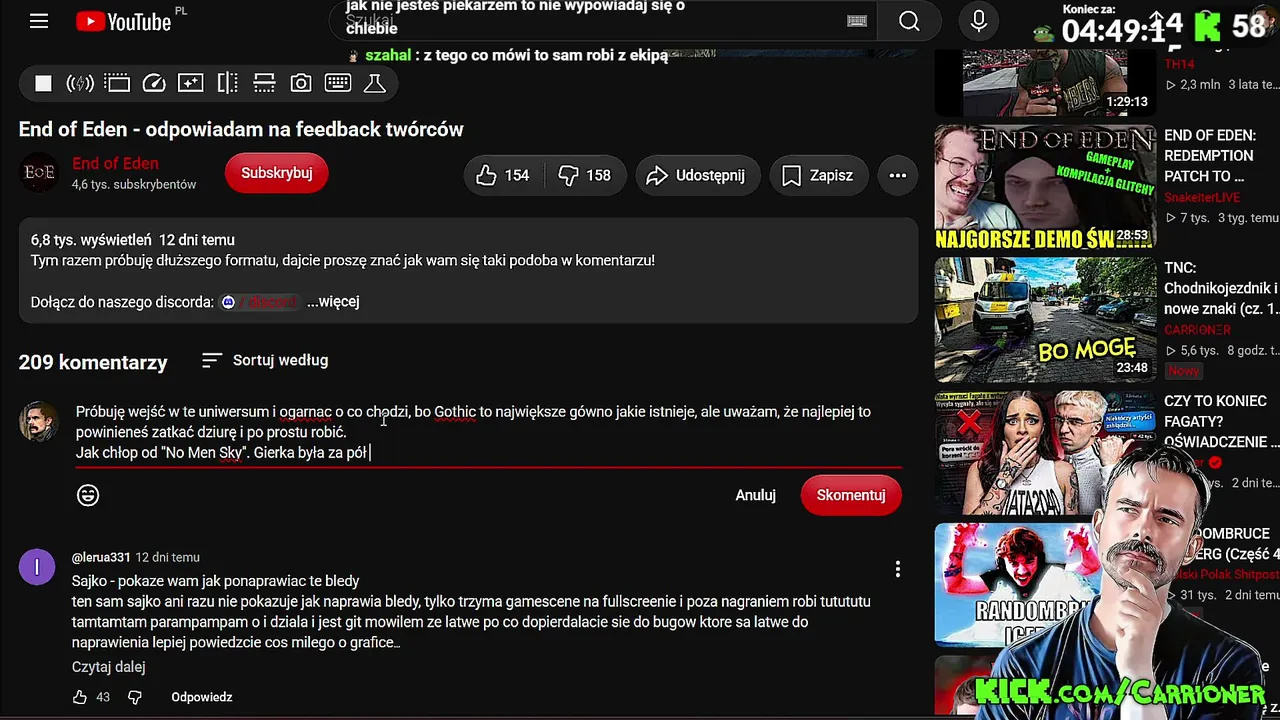Open Sortuj według comment sorting dropdown
Image resolution: width=1280 pixels, height=720 pixels.
(265, 360)
